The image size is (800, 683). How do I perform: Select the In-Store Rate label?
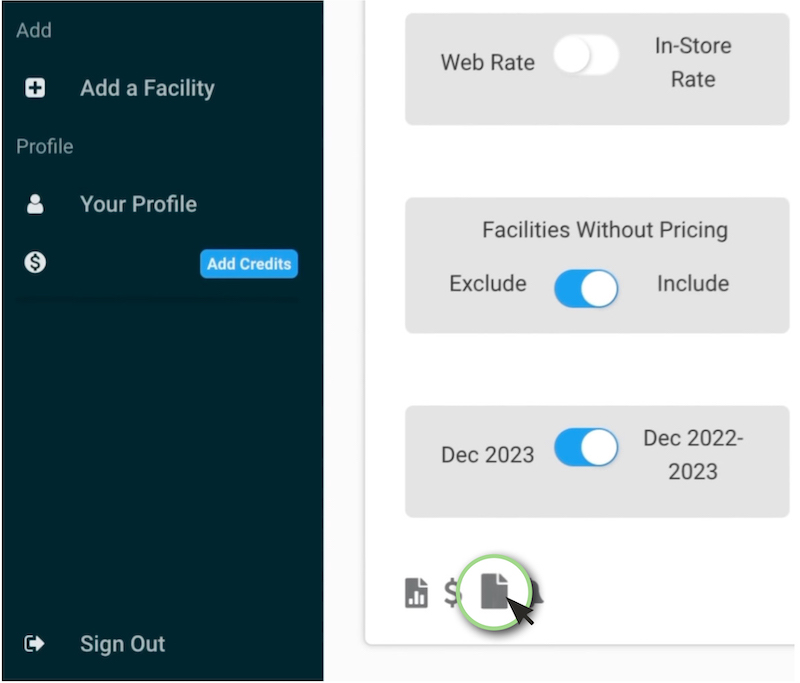pos(693,62)
